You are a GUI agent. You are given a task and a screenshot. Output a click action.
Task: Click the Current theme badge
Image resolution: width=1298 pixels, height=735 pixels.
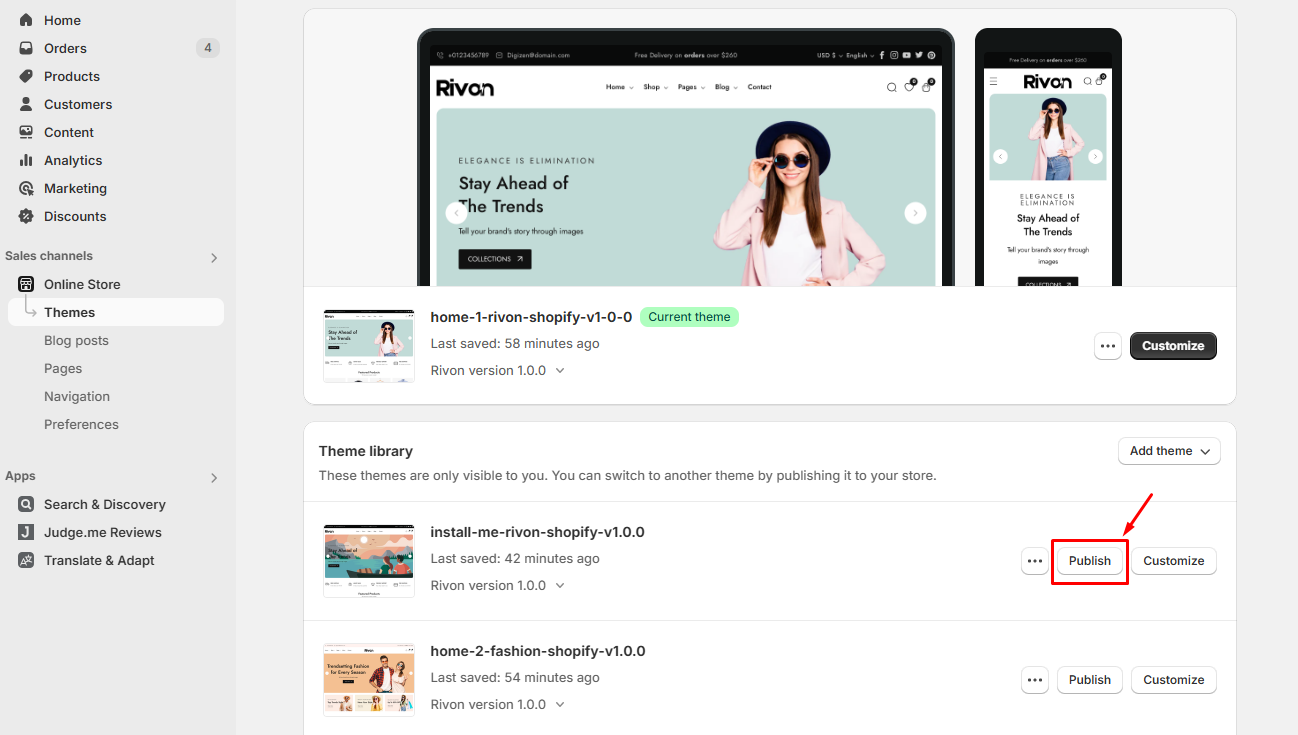[689, 317]
